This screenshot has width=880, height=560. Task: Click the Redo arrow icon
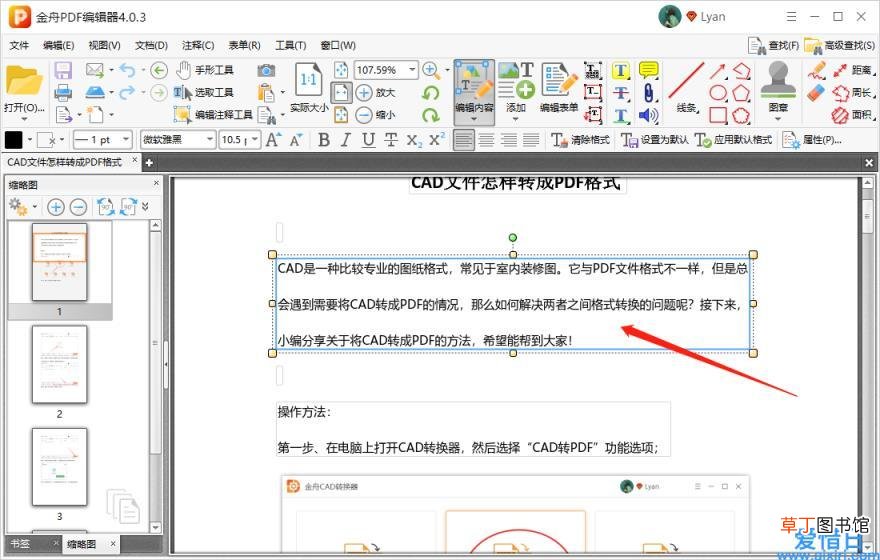click(x=127, y=92)
